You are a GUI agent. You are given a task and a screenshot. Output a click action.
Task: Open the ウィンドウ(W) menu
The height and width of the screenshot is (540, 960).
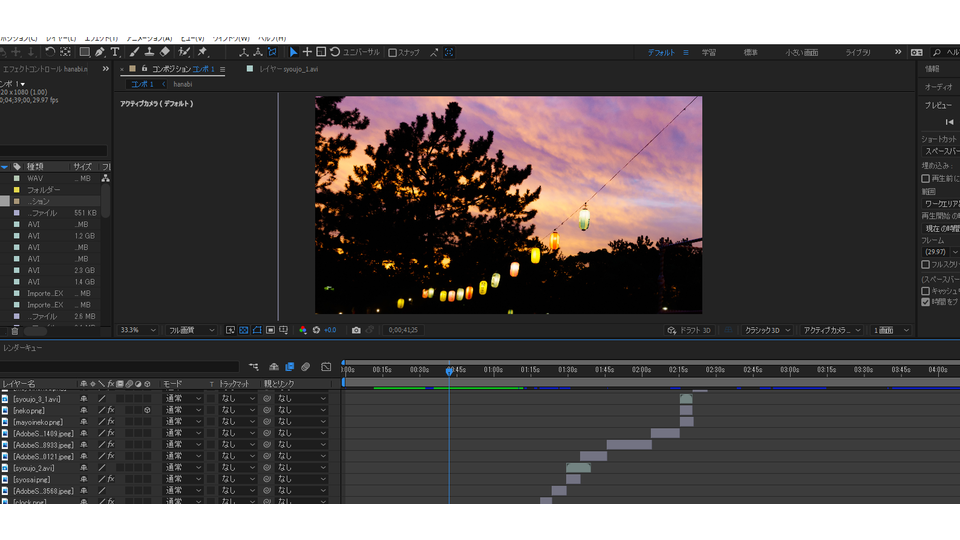(231, 39)
